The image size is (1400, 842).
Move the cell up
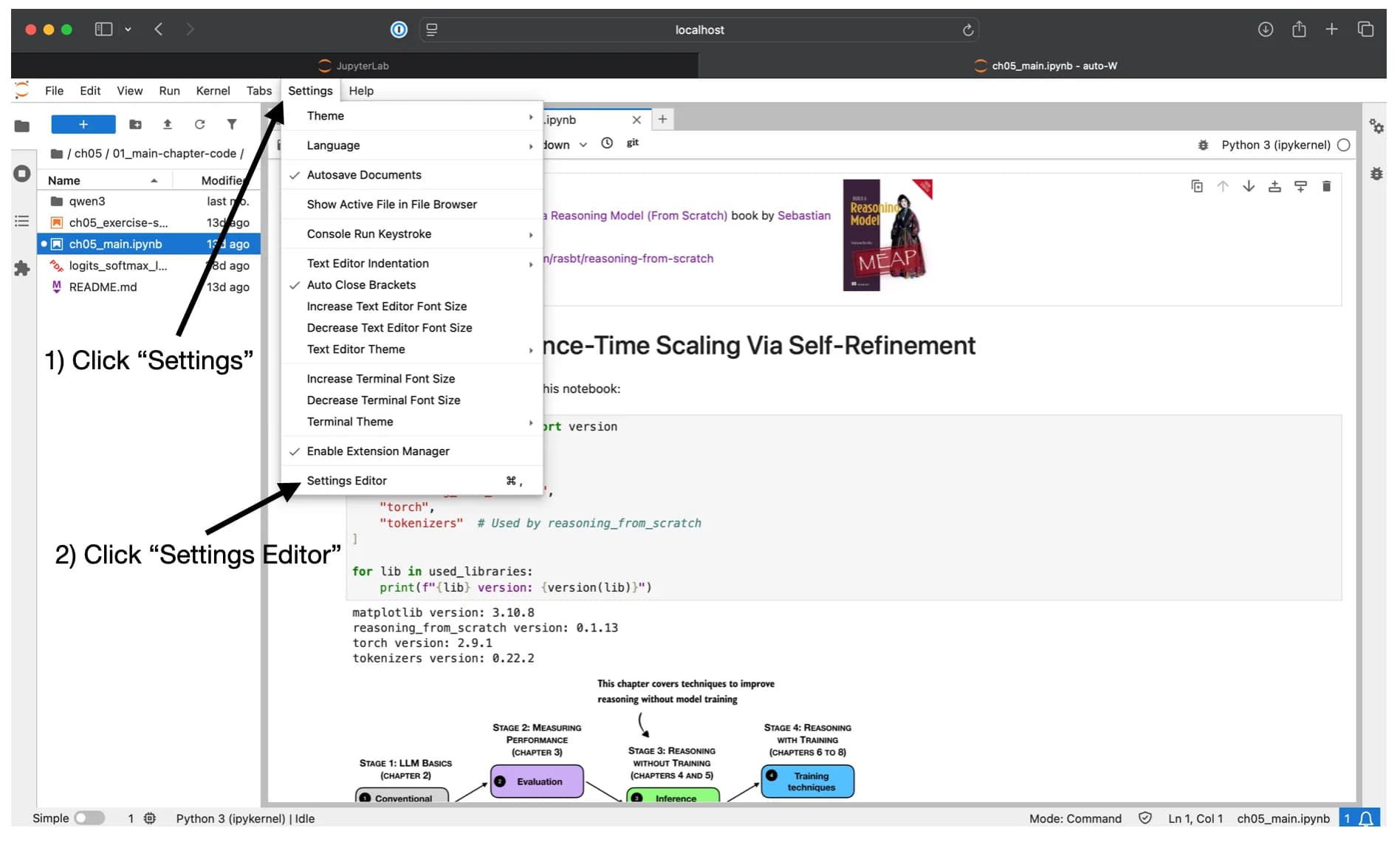(1223, 186)
